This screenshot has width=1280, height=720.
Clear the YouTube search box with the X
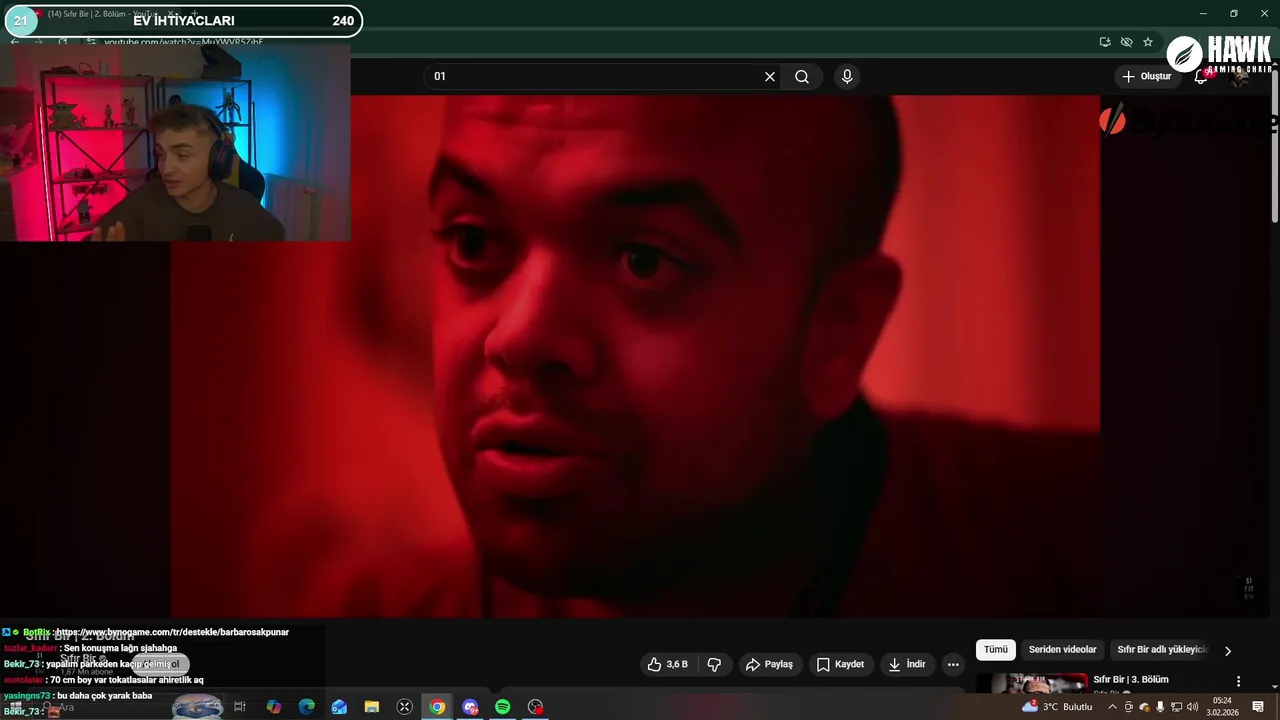(x=770, y=77)
